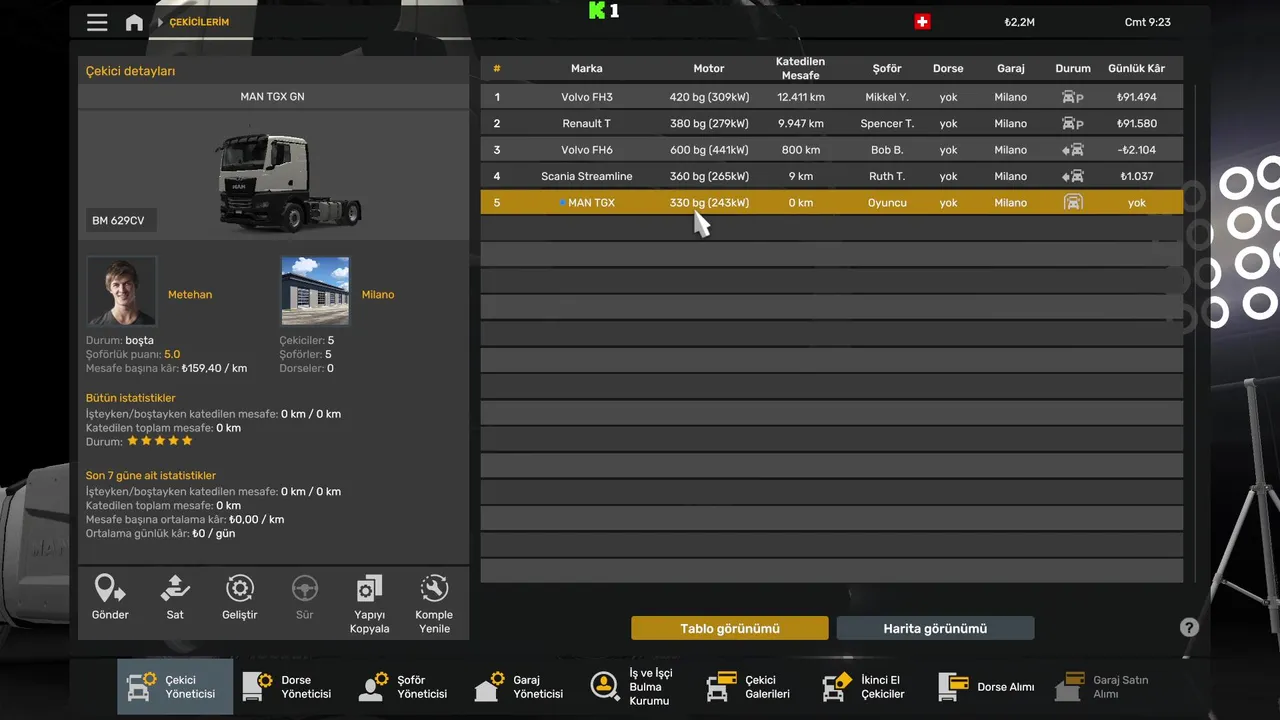Click the driver portrait thumbnail
Image resolution: width=1280 pixels, height=720 pixels.
point(122,291)
